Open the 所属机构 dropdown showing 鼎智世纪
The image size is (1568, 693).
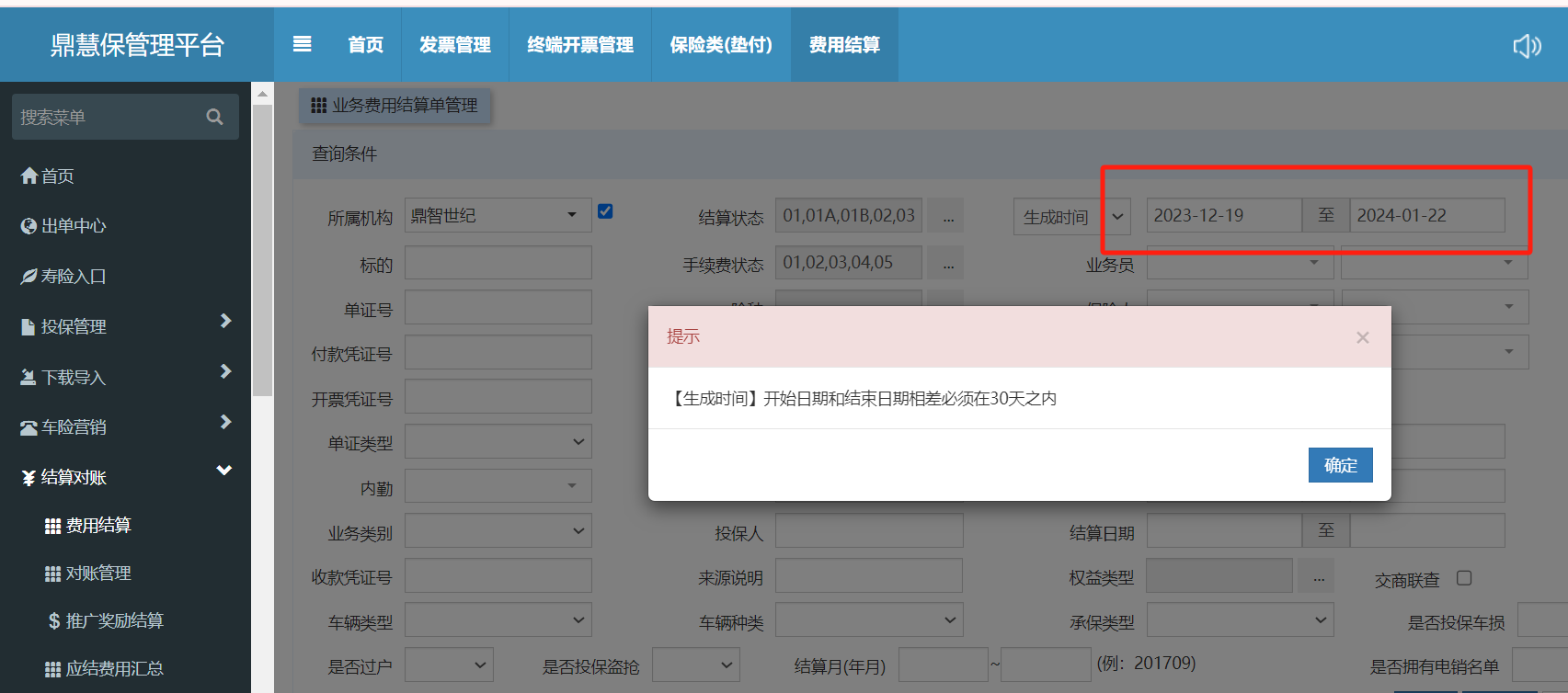[498, 215]
